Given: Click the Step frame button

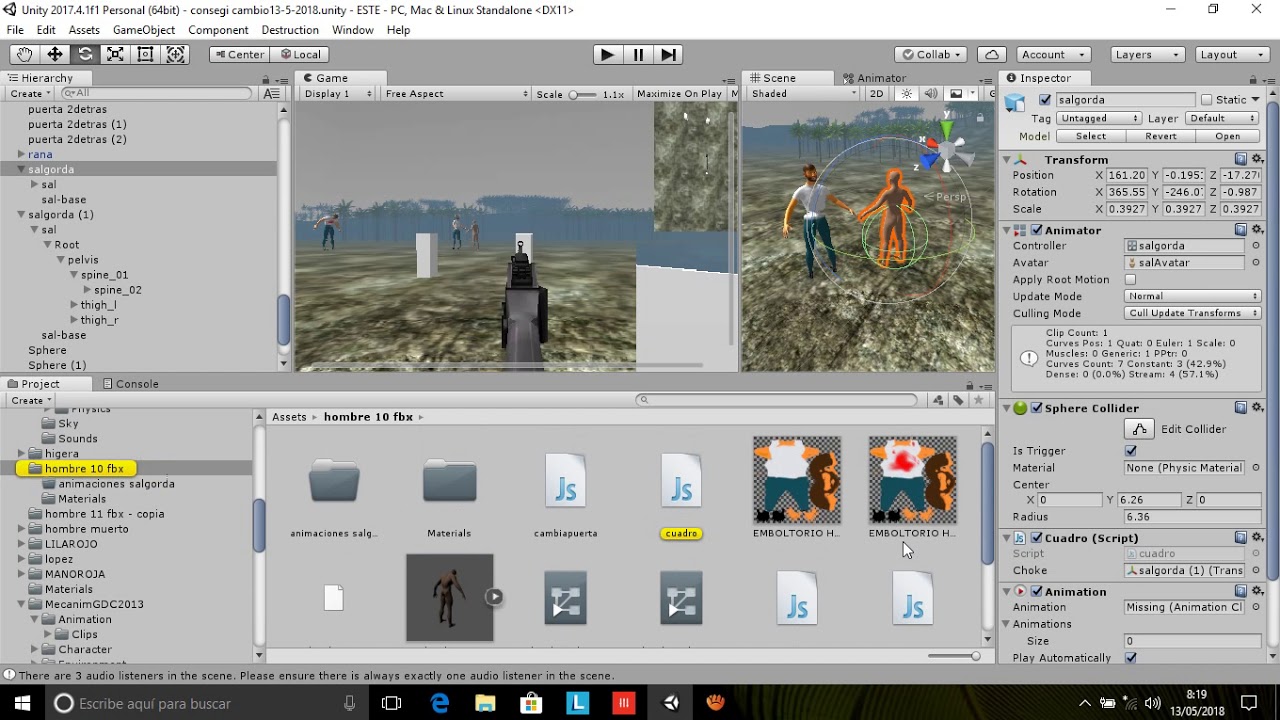Looking at the screenshot, I should click(x=669, y=55).
